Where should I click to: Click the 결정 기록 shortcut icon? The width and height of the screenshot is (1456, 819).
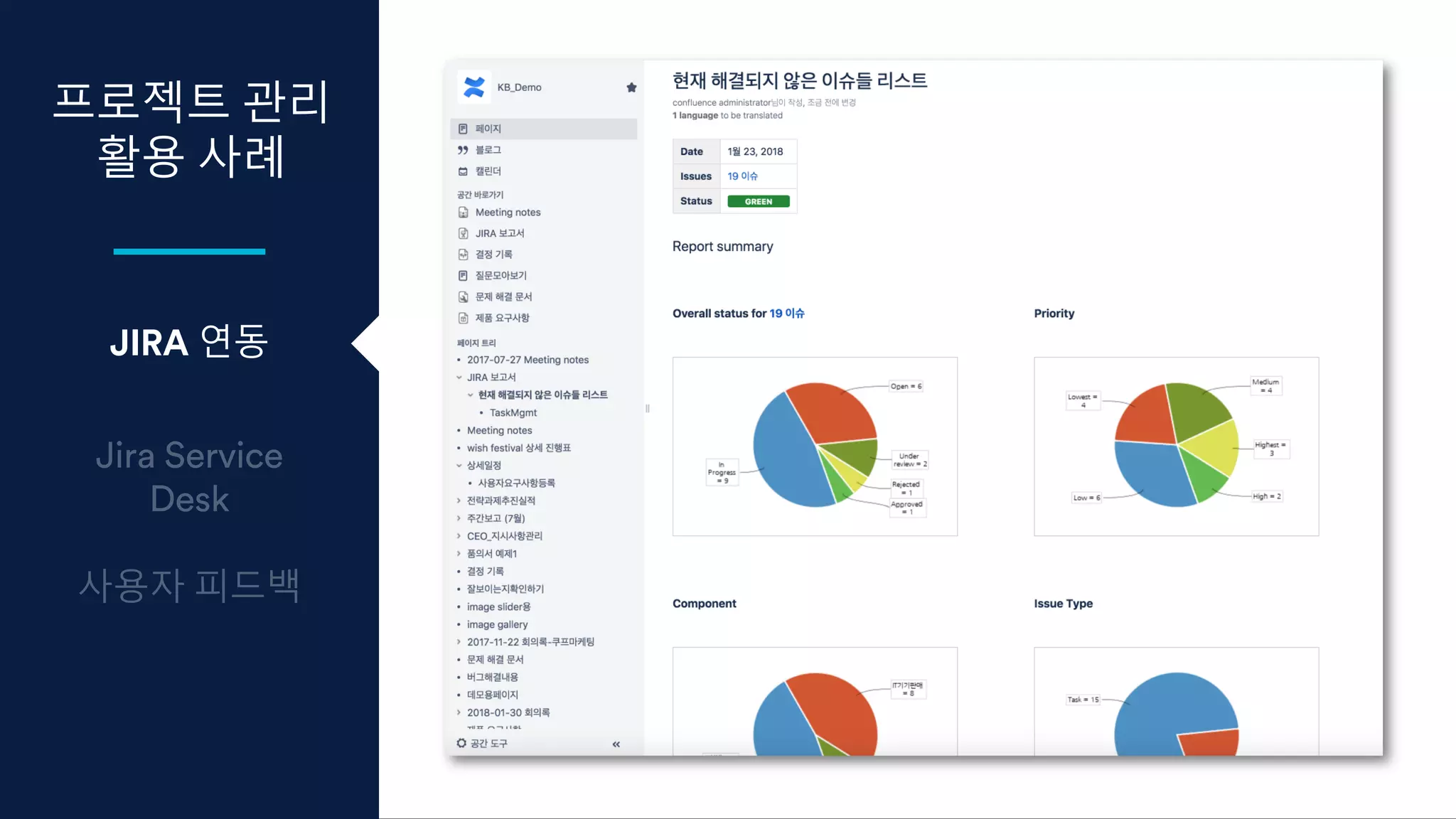464,255
